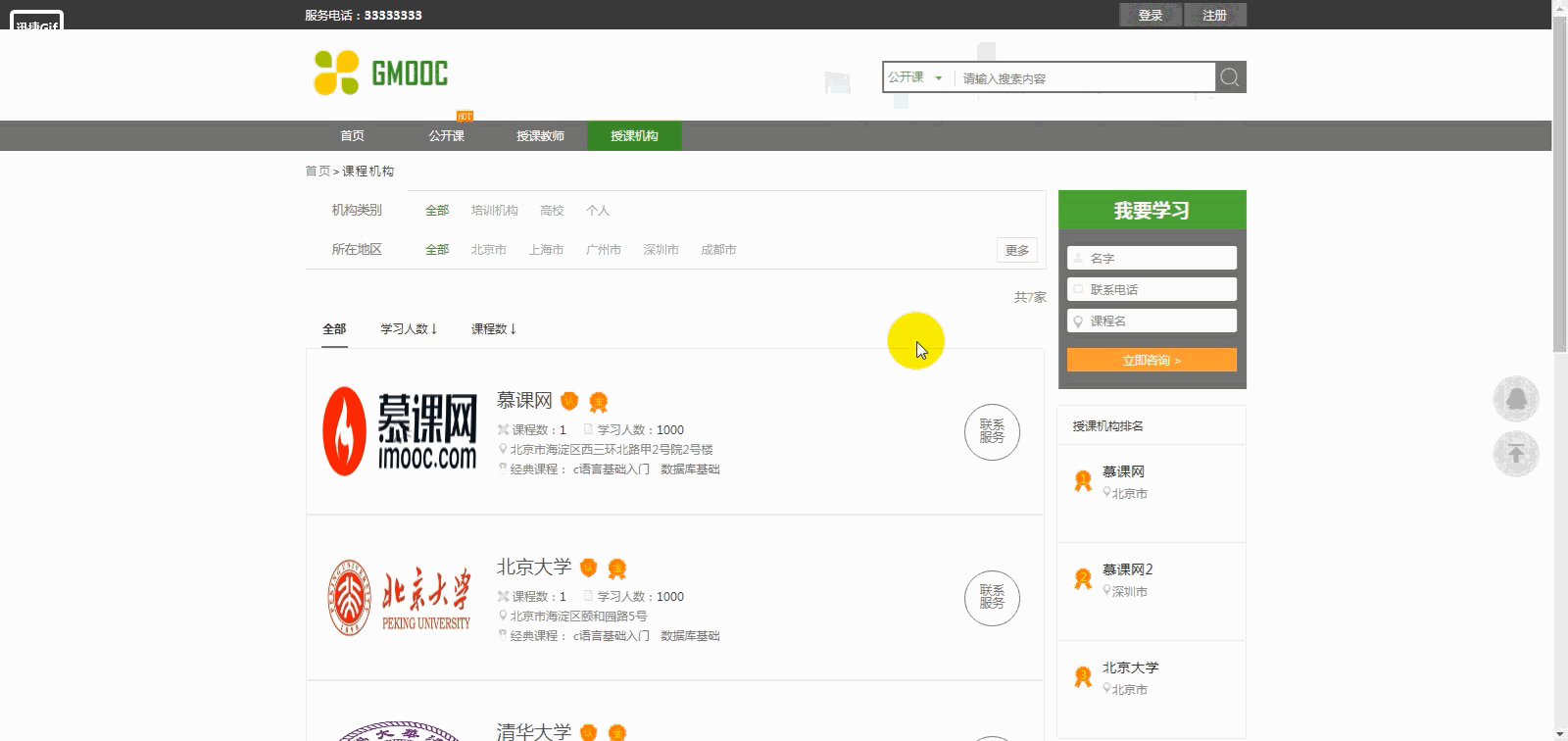Viewport: 1568px width, 741px height.
Task: Filter by 培训机构 category
Action: 494,211
